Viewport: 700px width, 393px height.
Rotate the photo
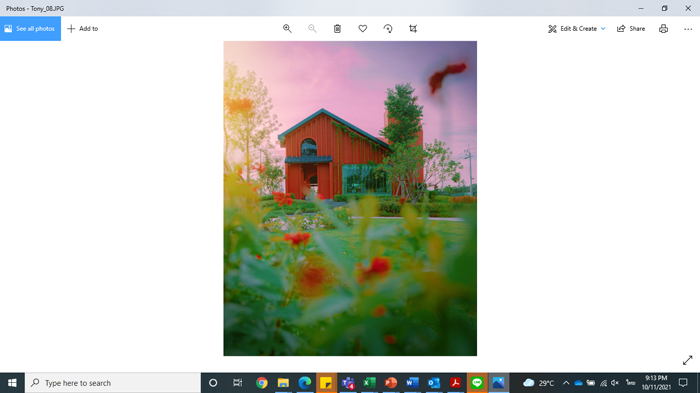[388, 29]
